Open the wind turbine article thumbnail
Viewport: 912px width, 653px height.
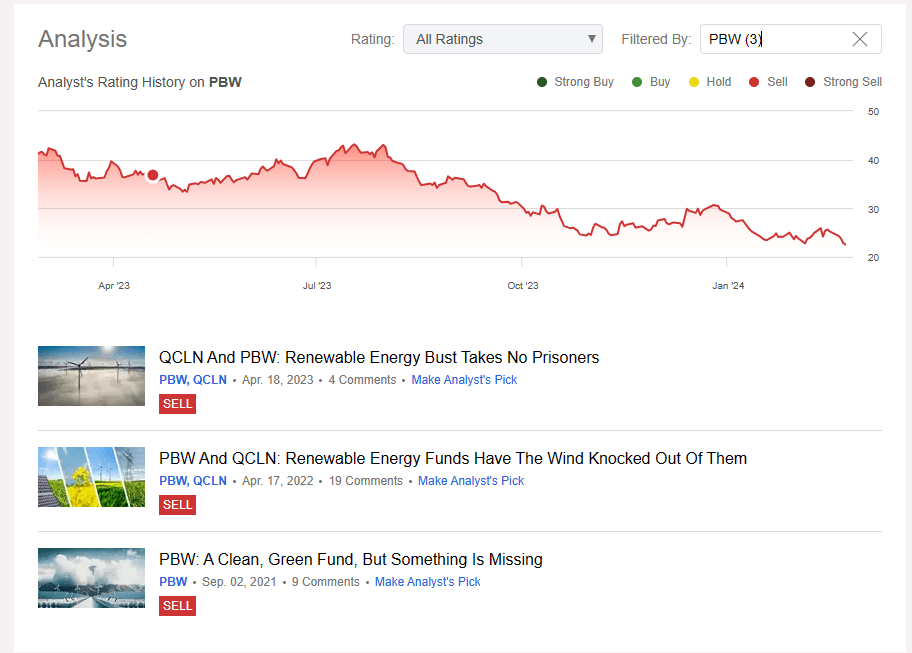(91, 376)
